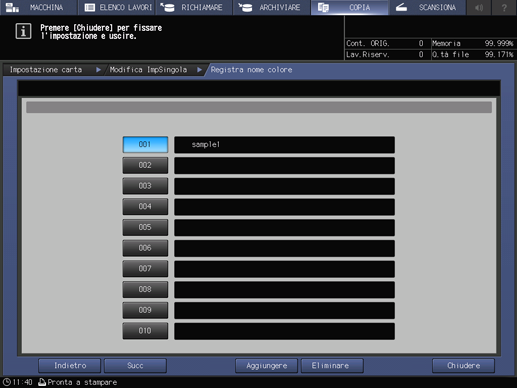The image size is (517, 388).
Task: Open the SCANSIONA tab
Action: 427,7
